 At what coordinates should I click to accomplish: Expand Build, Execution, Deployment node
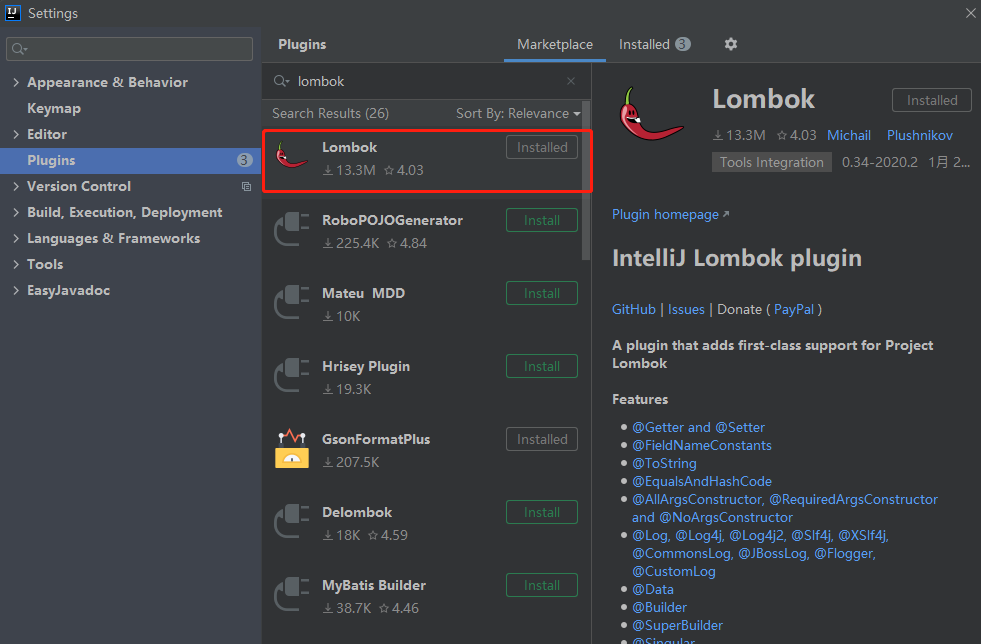[16, 212]
